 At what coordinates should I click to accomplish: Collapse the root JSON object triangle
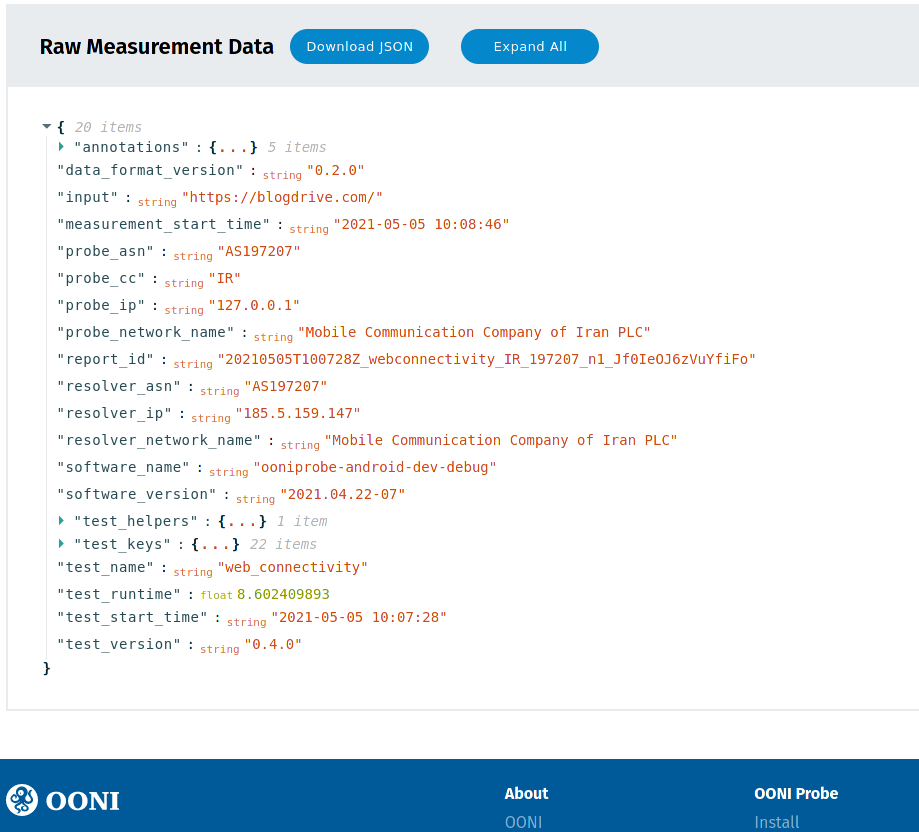coord(46,126)
